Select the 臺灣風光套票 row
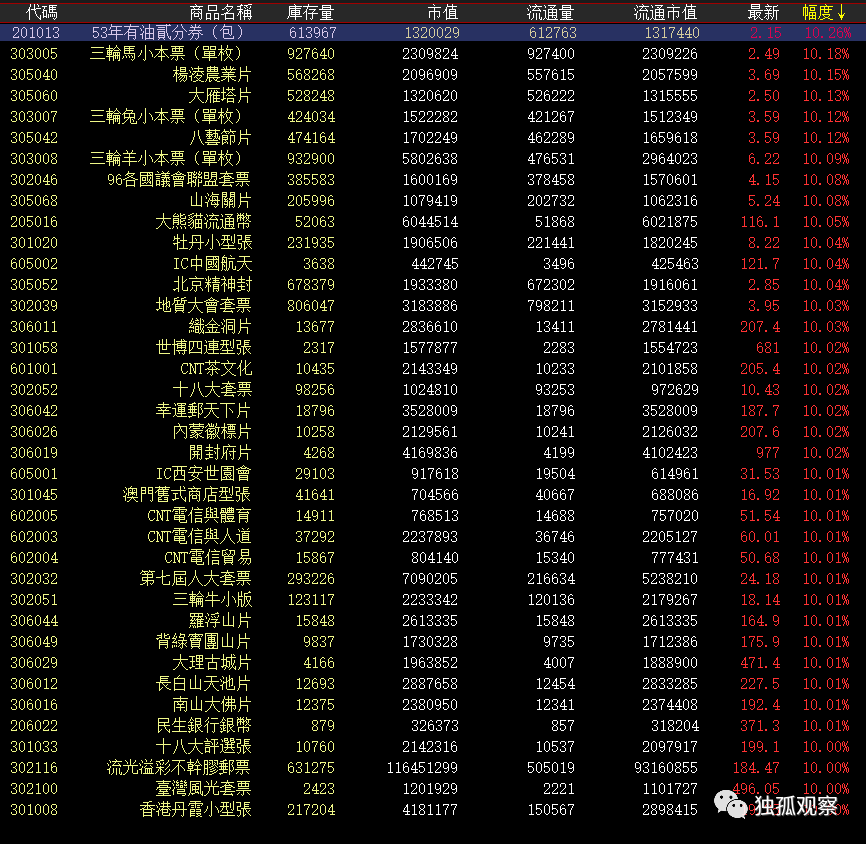 (433, 788)
